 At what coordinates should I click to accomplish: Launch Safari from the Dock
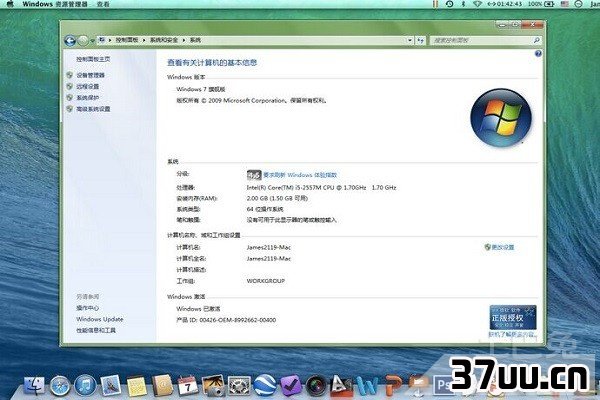point(60,385)
